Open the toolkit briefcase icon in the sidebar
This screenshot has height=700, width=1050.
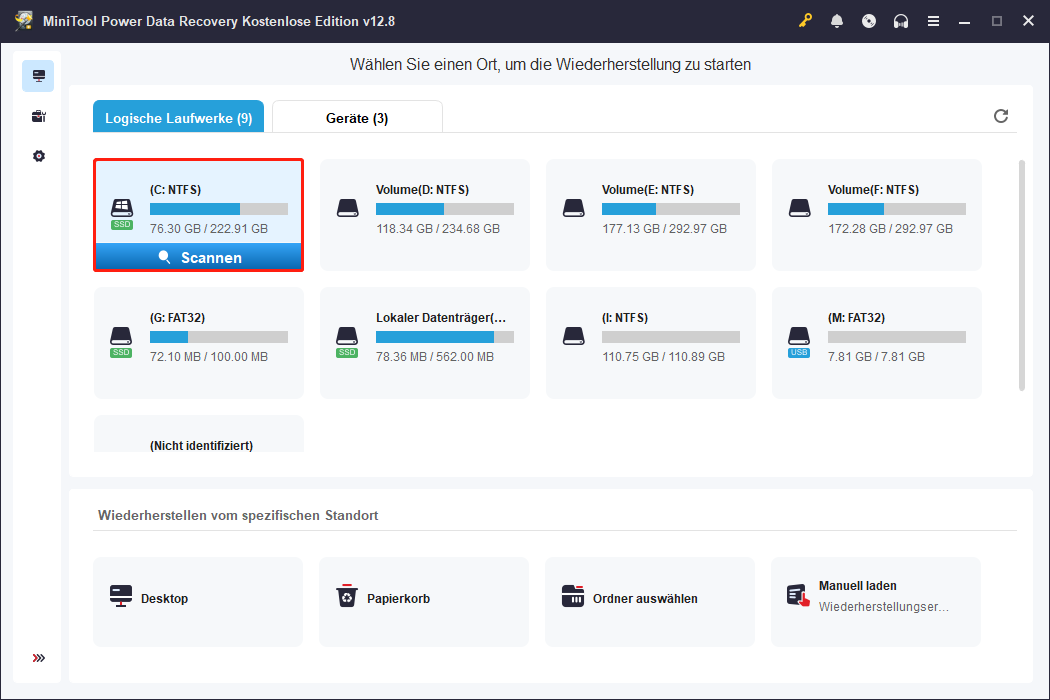point(38,116)
